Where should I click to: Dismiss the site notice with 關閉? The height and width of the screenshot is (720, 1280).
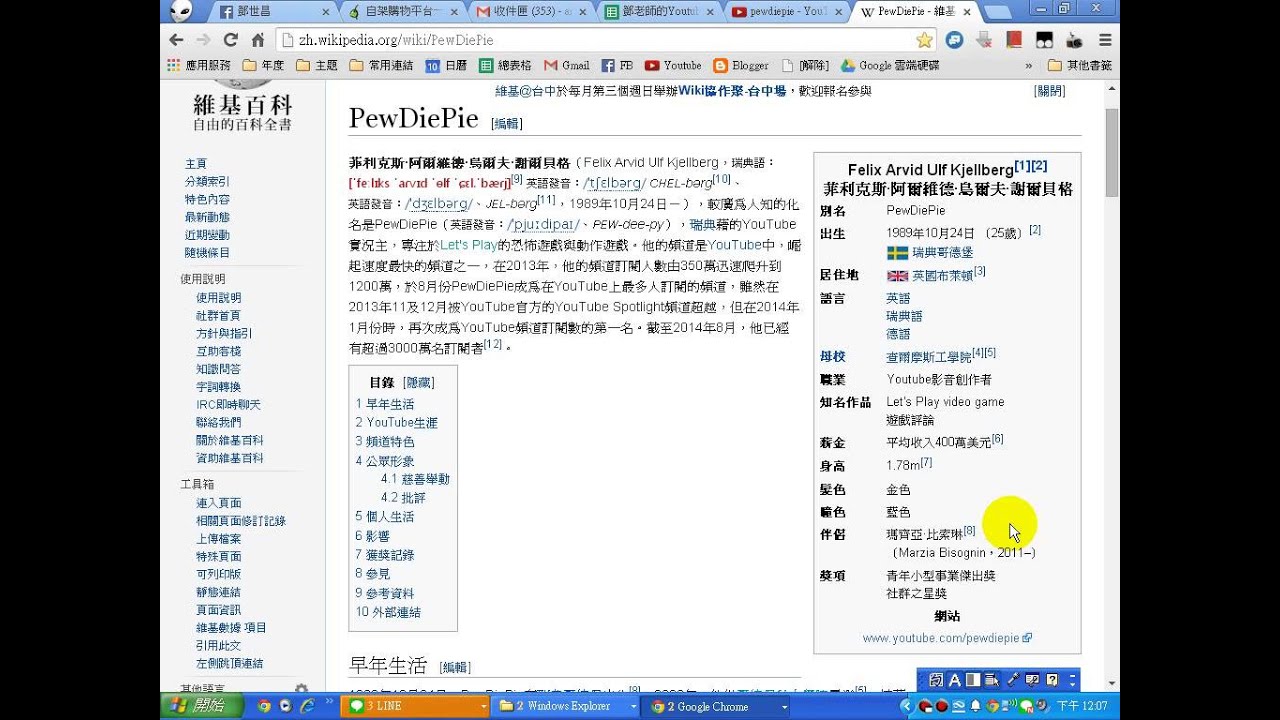[x=1050, y=91]
